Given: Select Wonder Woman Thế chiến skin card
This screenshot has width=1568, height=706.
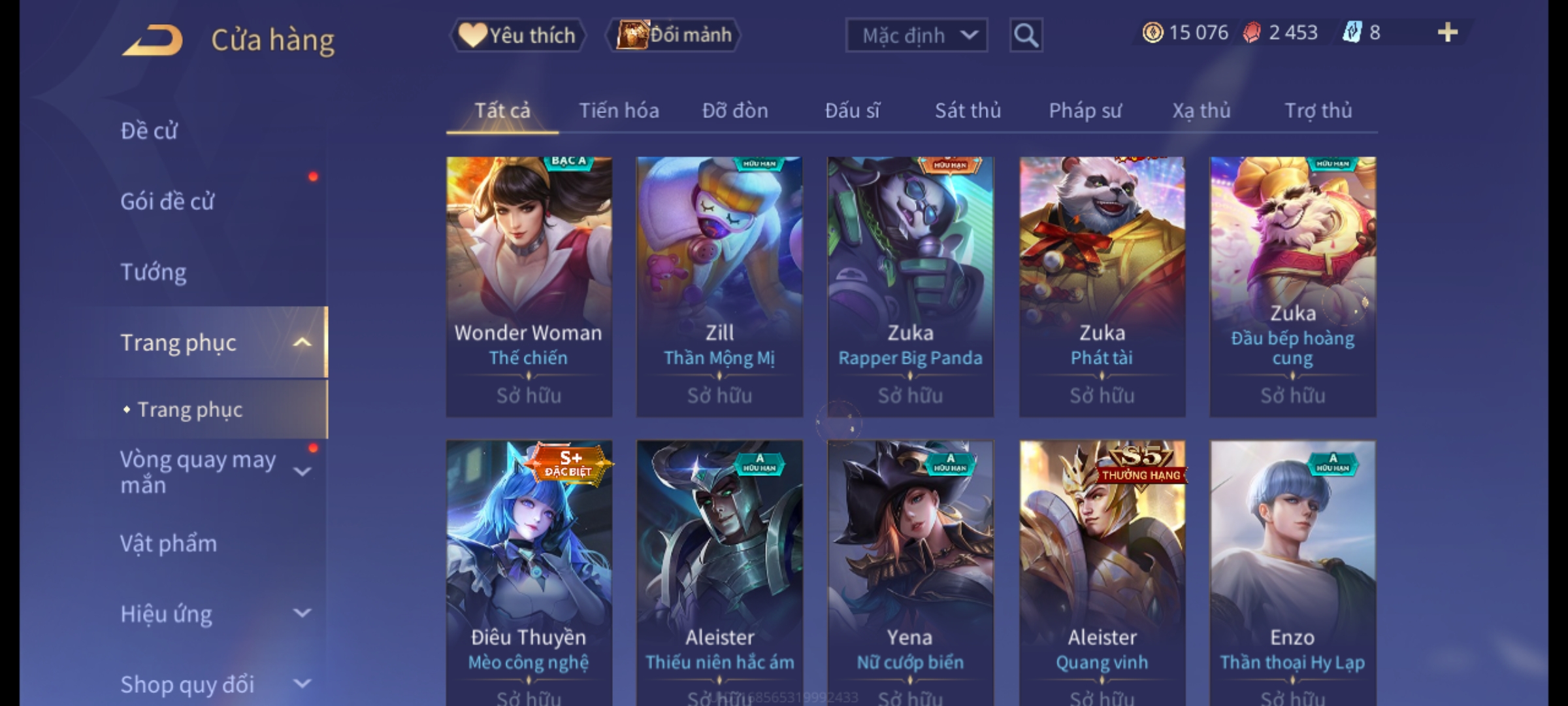Looking at the screenshot, I should pyautogui.click(x=529, y=286).
